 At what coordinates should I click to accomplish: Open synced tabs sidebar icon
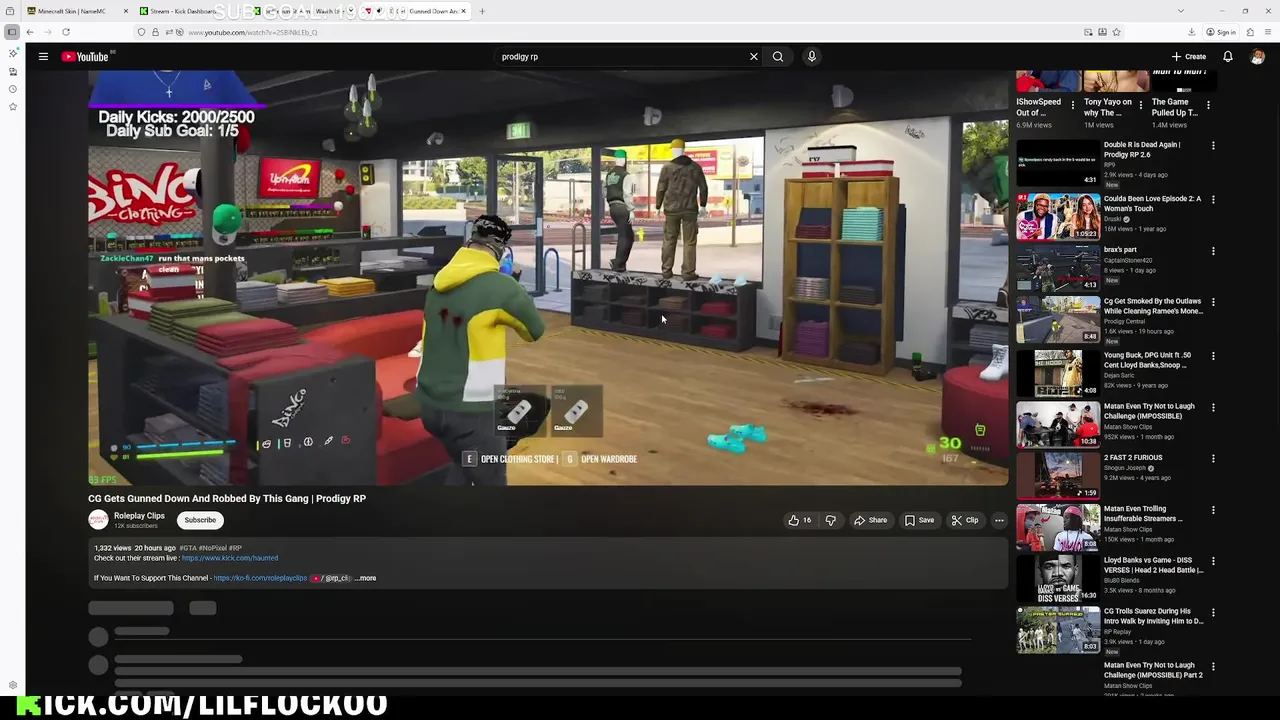click(x=13, y=71)
